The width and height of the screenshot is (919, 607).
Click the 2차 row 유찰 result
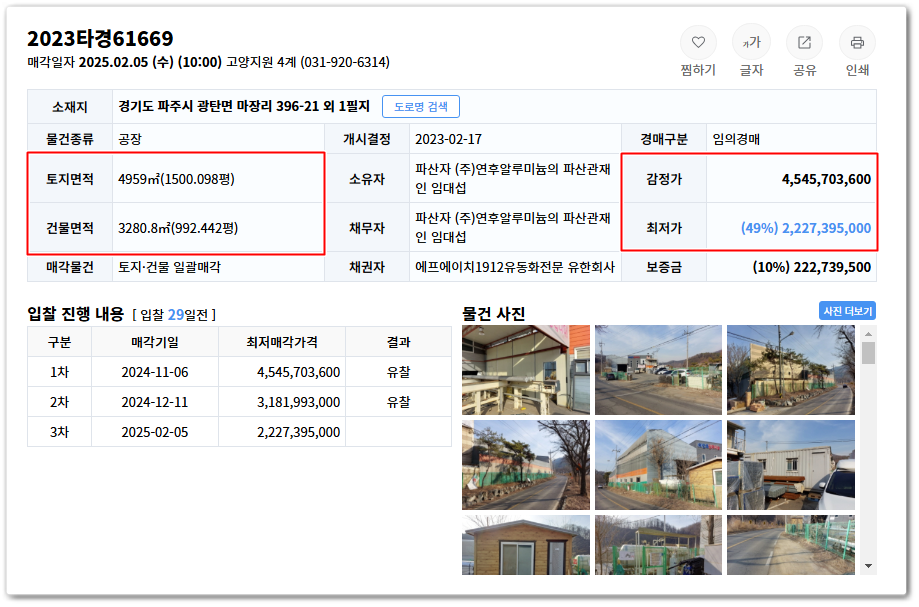coord(399,403)
